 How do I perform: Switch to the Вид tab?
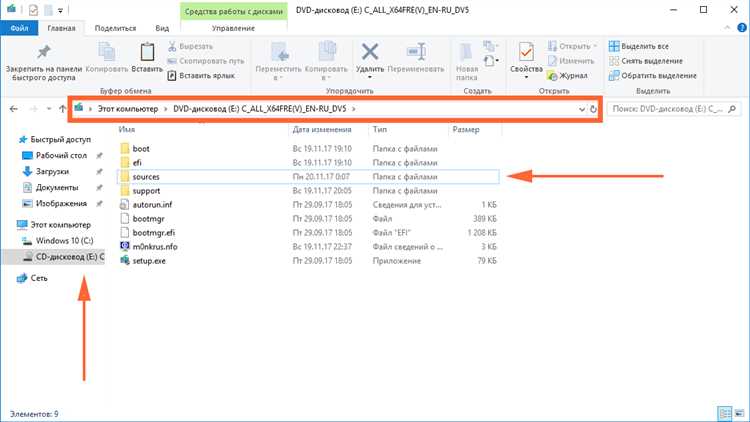[x=162, y=28]
